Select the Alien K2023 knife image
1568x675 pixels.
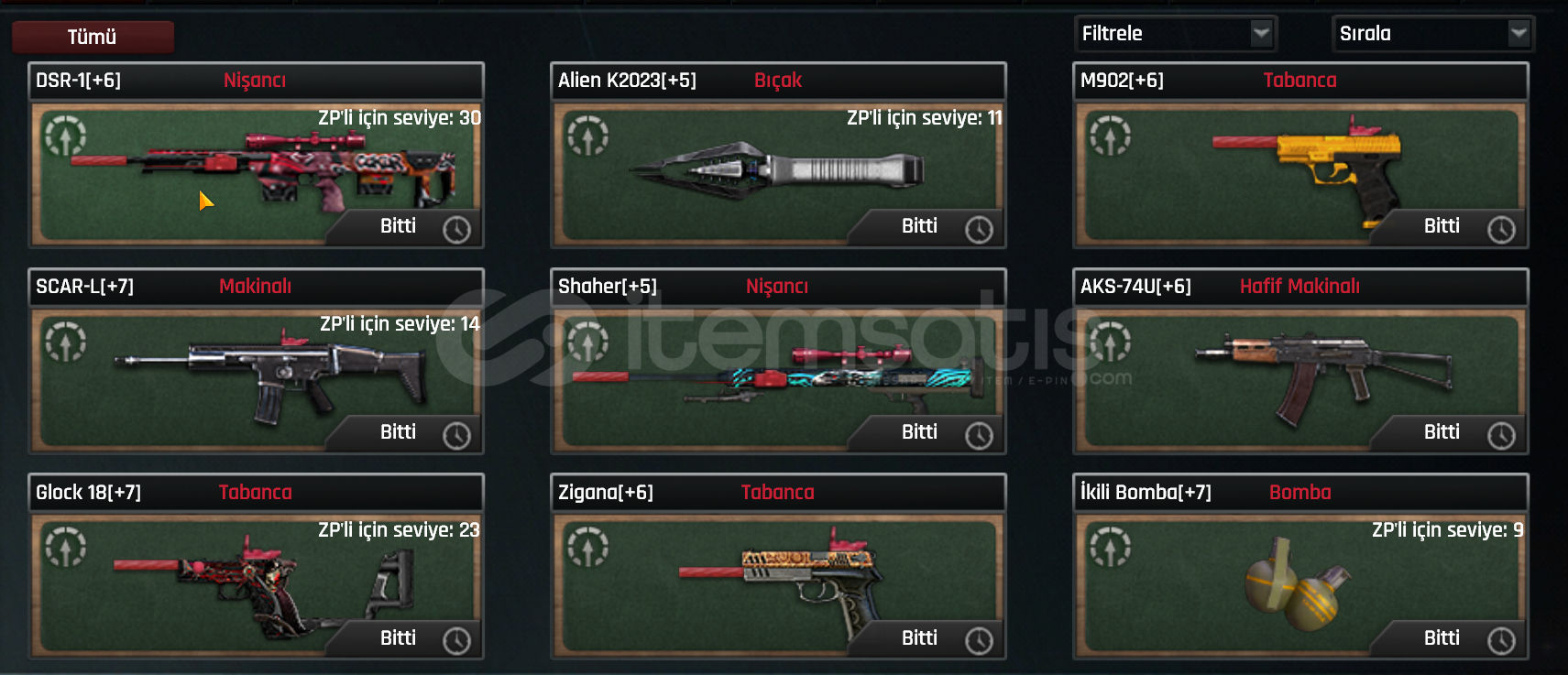[x=775, y=169]
